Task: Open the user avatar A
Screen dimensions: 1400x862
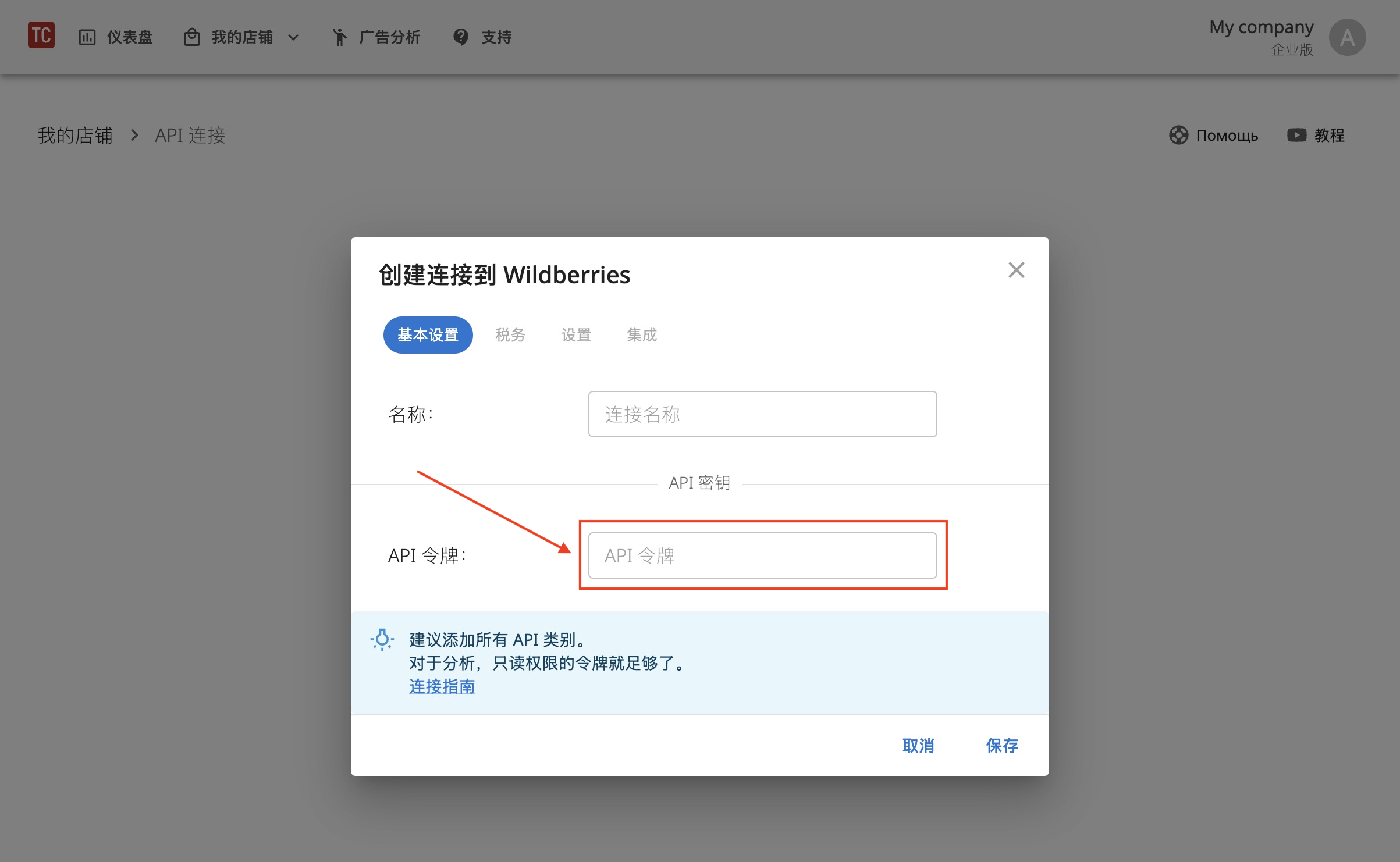Action: pos(1347,37)
